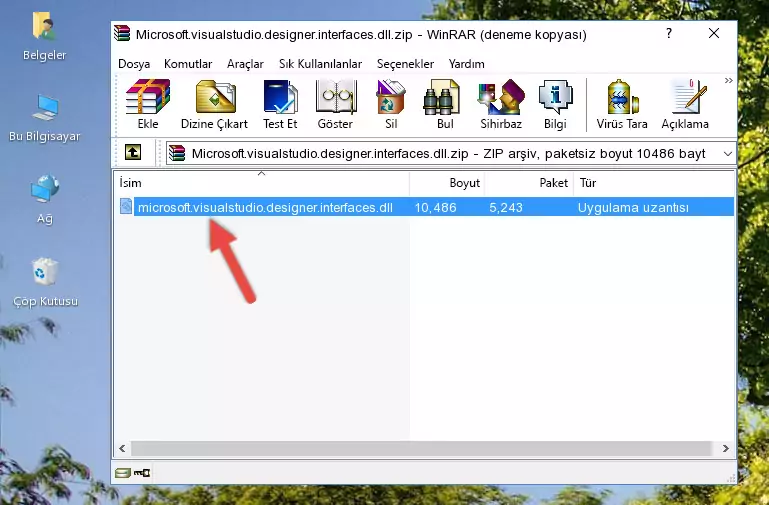Image resolution: width=769 pixels, height=505 pixels.
Task: Expand hidden toolbar items chevron
Action: pyautogui.click(x=728, y=80)
